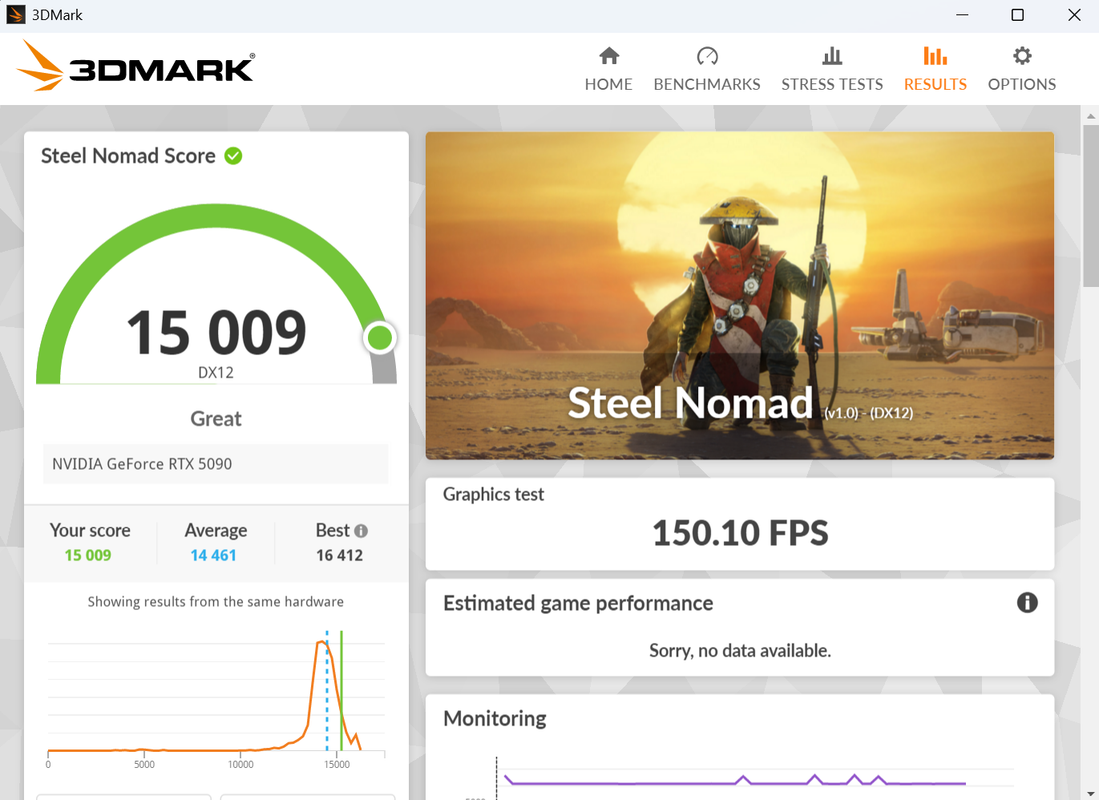Viewport: 1099px width, 800px height.
Task: Click the vertical scrollbar thumb
Action: (x=1091, y=205)
